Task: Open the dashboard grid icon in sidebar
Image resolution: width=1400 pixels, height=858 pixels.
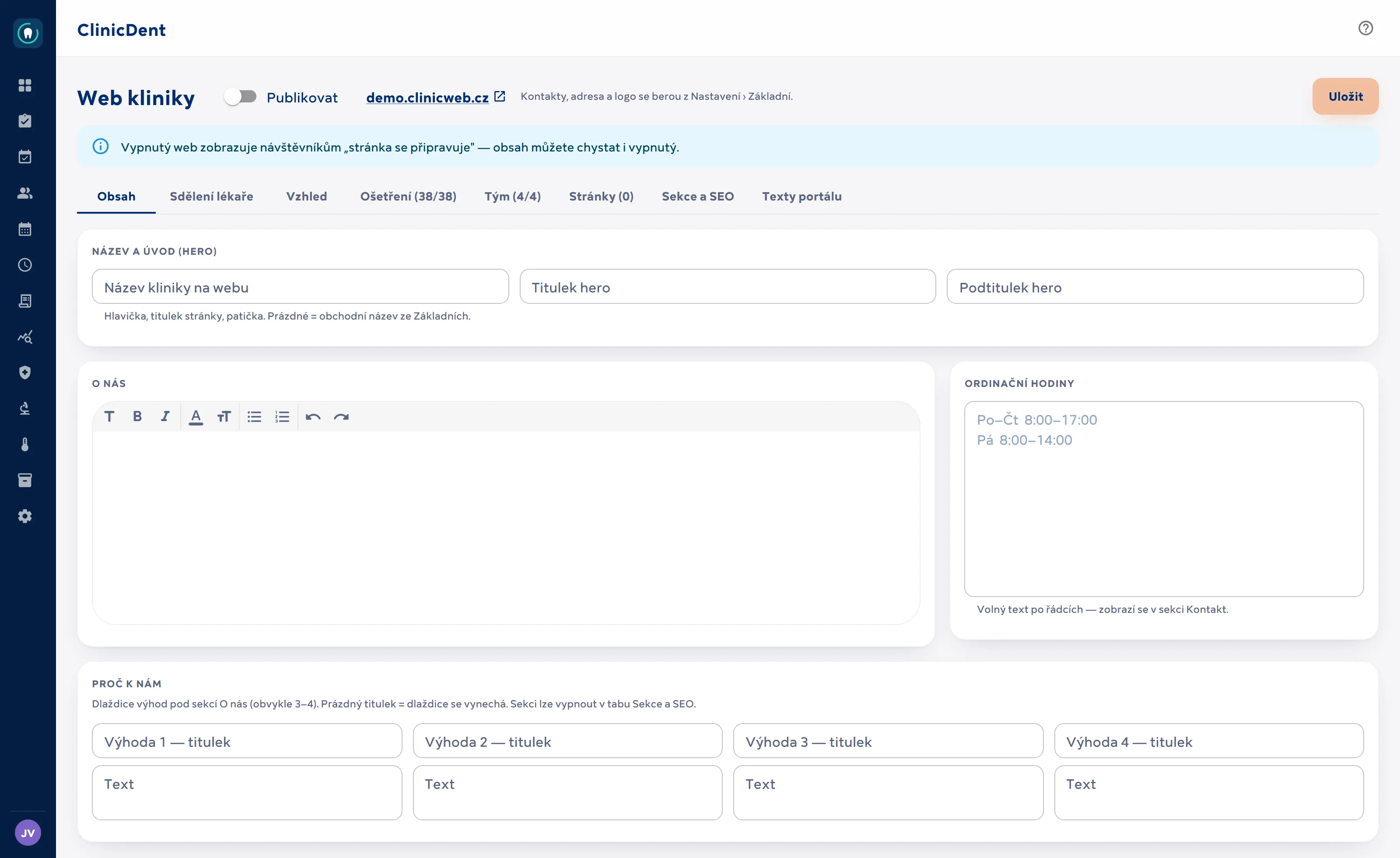Action: point(25,85)
